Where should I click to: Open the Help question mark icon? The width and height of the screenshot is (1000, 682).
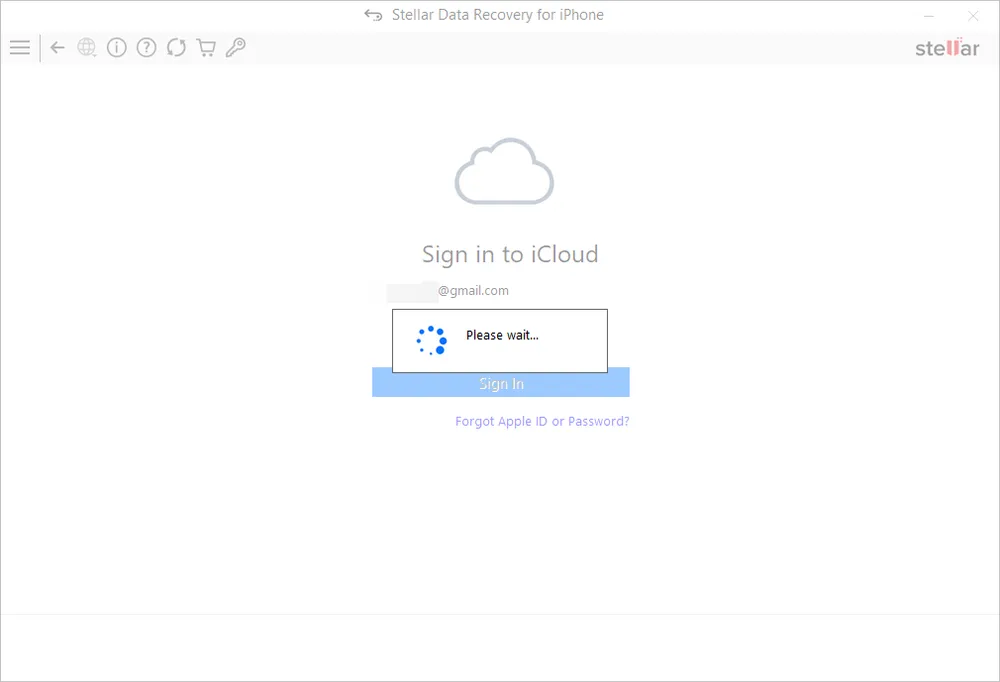pos(147,47)
